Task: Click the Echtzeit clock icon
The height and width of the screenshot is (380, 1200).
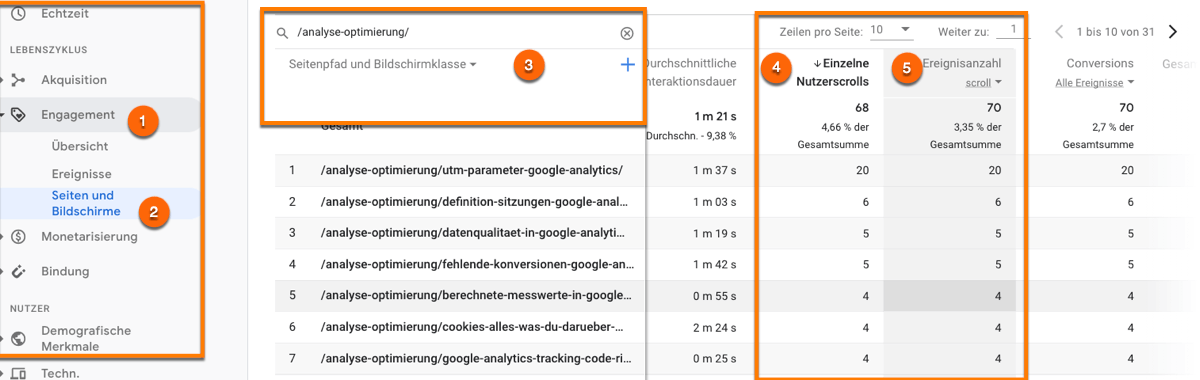Action: [x=18, y=13]
